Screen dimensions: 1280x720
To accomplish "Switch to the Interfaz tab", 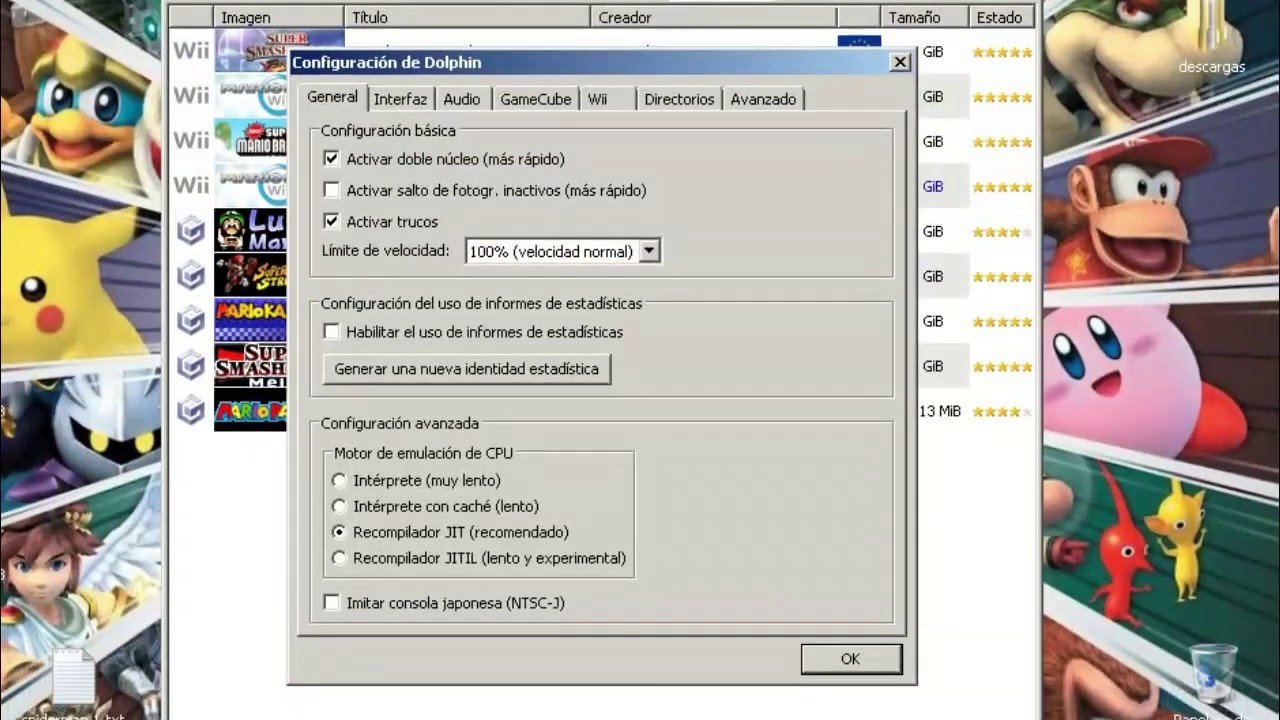I will [x=400, y=99].
